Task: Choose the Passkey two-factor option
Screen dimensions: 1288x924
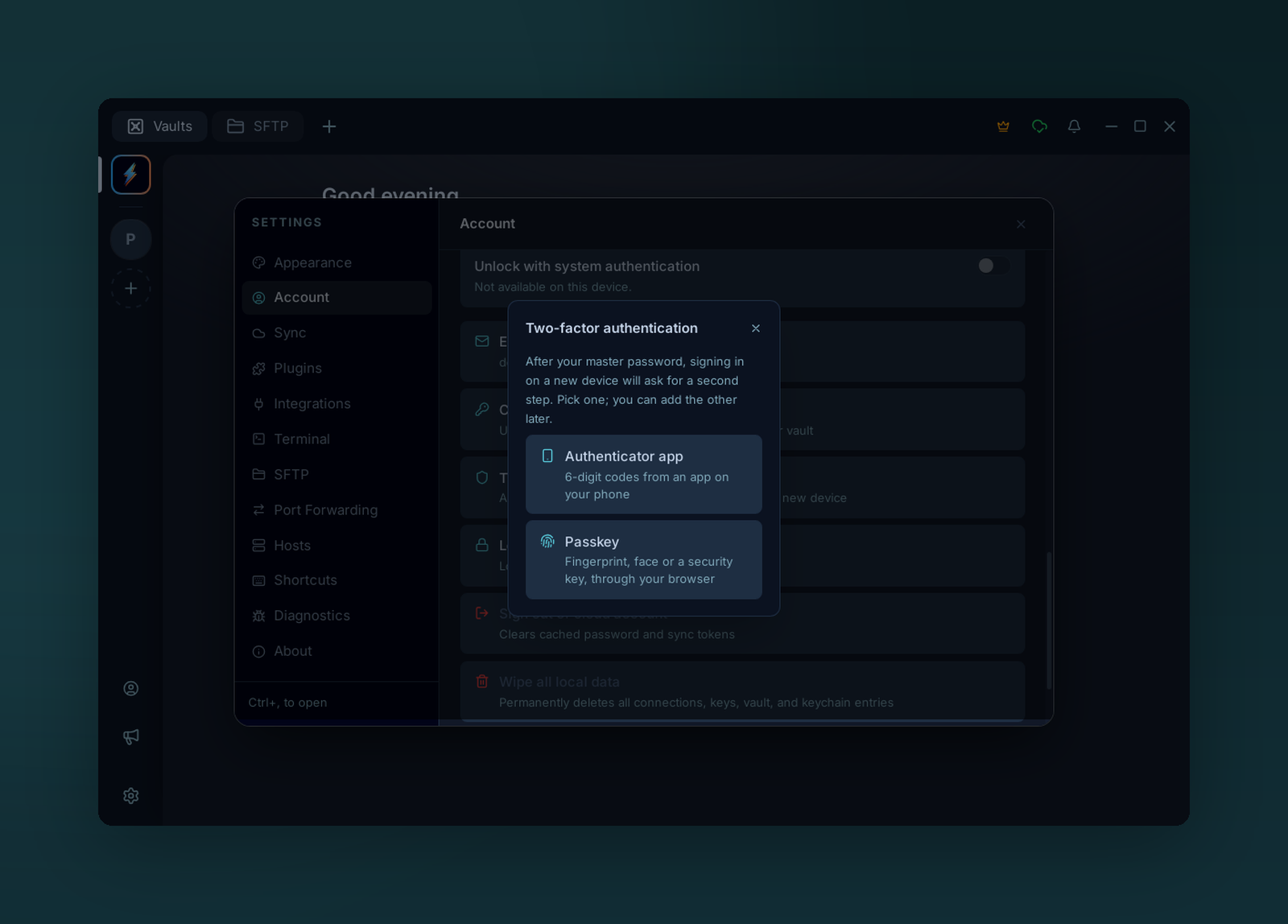Action: 643,559
